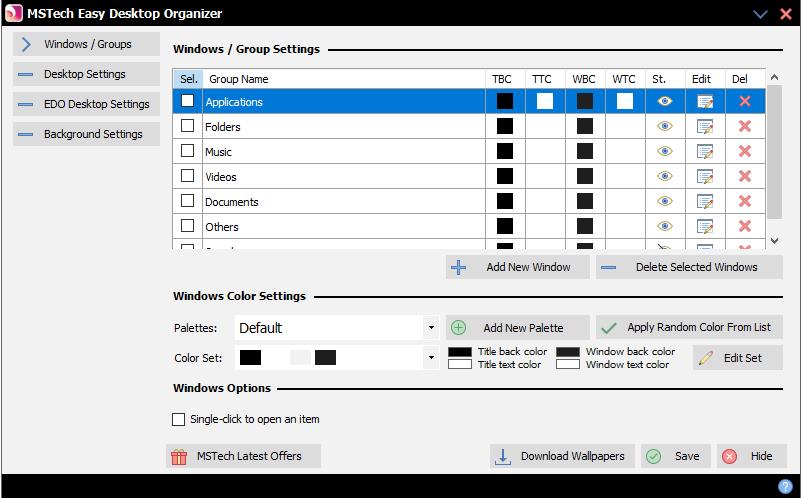Toggle visibility eye for Folders group
Image resolution: width=801 pixels, height=498 pixels.
click(x=665, y=126)
